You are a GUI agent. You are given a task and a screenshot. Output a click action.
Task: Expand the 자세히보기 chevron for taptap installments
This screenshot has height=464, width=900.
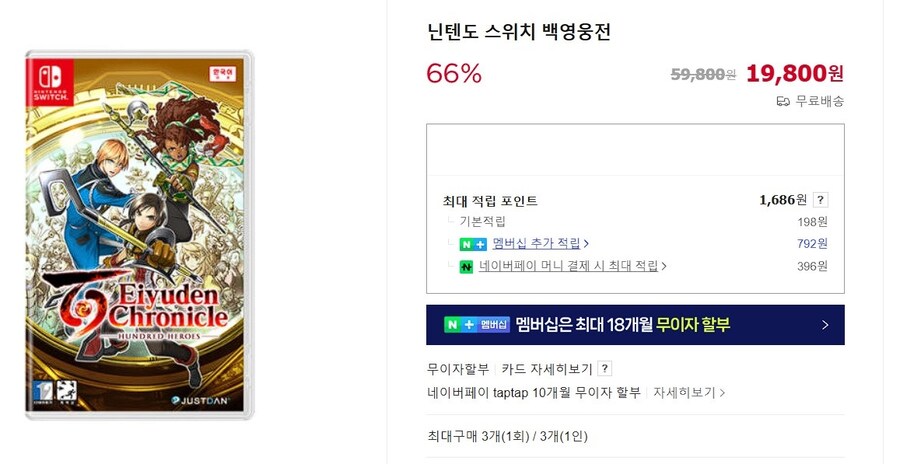coord(722,393)
